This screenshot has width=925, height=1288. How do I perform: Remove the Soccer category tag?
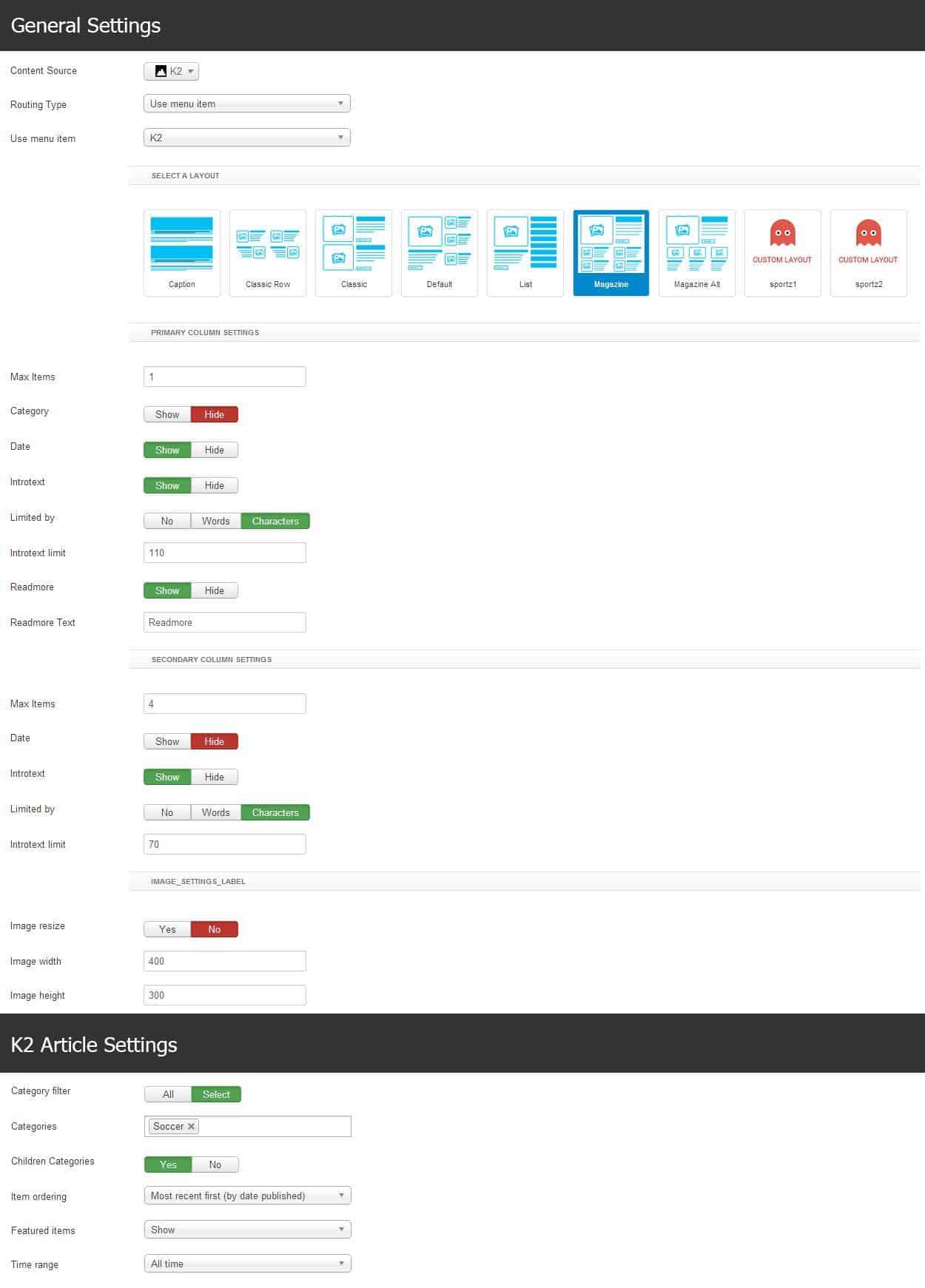tap(192, 1126)
